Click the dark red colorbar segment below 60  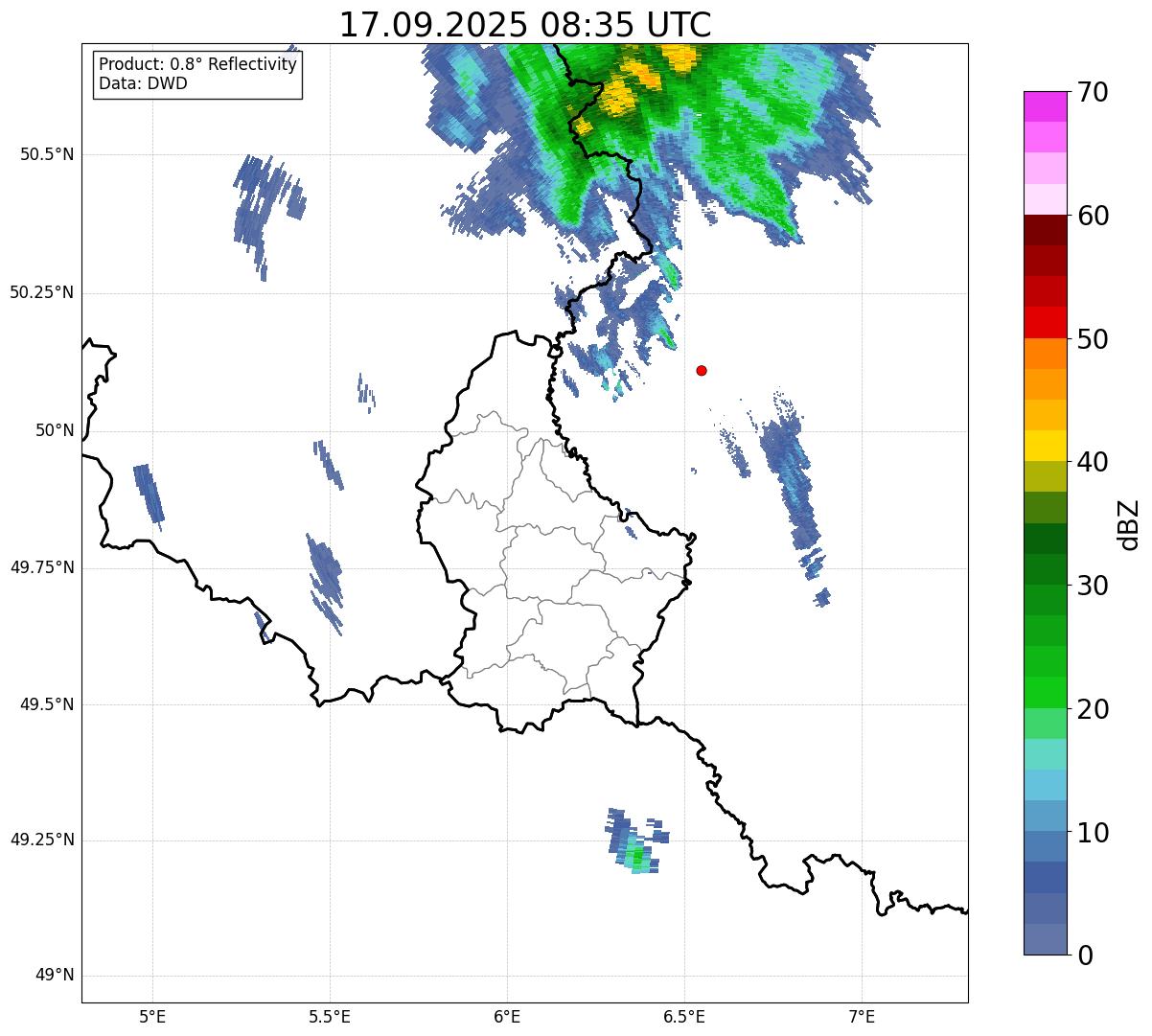pos(1045,230)
